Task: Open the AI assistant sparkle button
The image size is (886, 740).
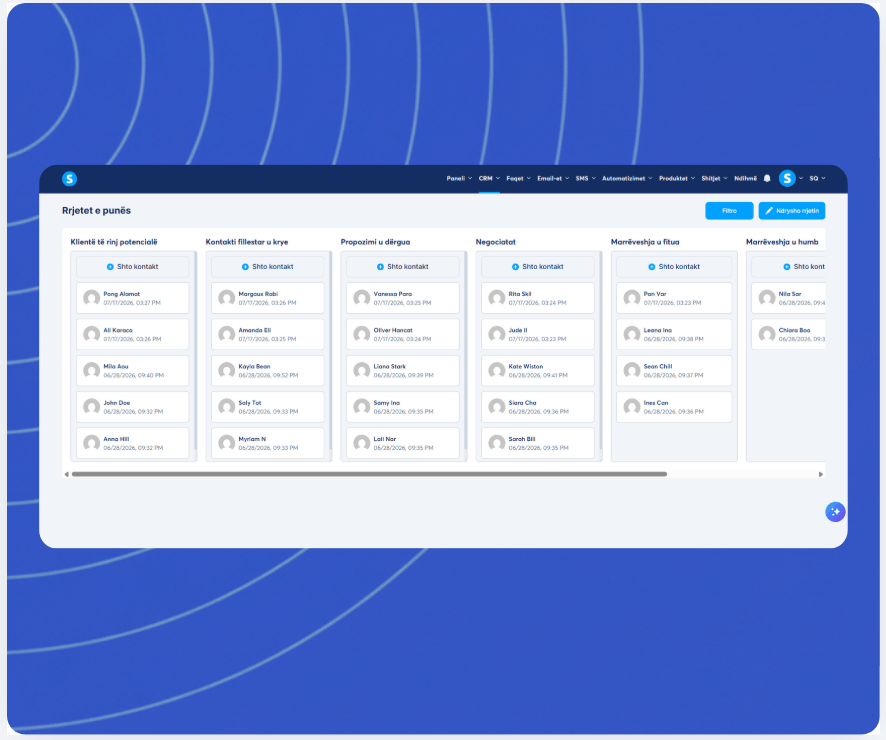Action: click(835, 512)
